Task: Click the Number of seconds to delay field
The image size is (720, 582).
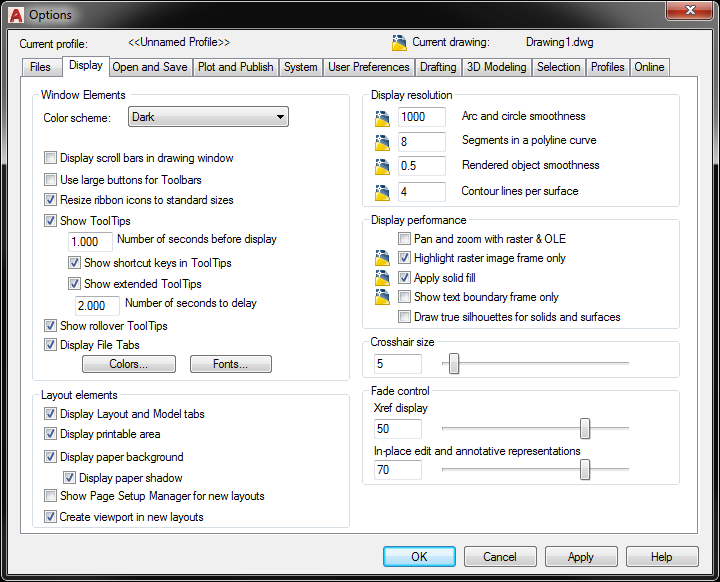Action: pos(97,305)
